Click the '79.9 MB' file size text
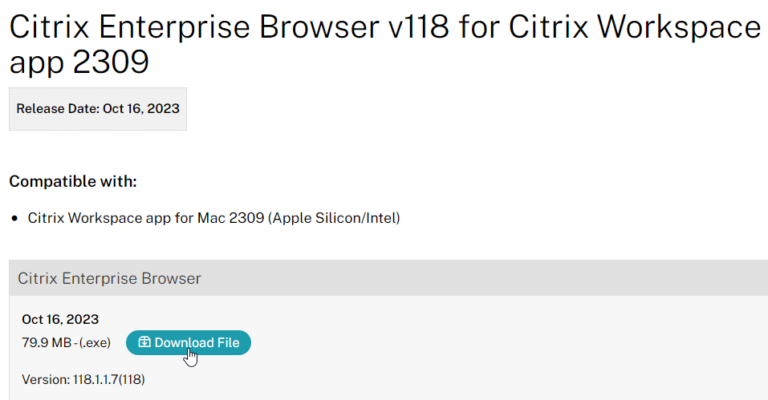768x400 pixels. 43,343
